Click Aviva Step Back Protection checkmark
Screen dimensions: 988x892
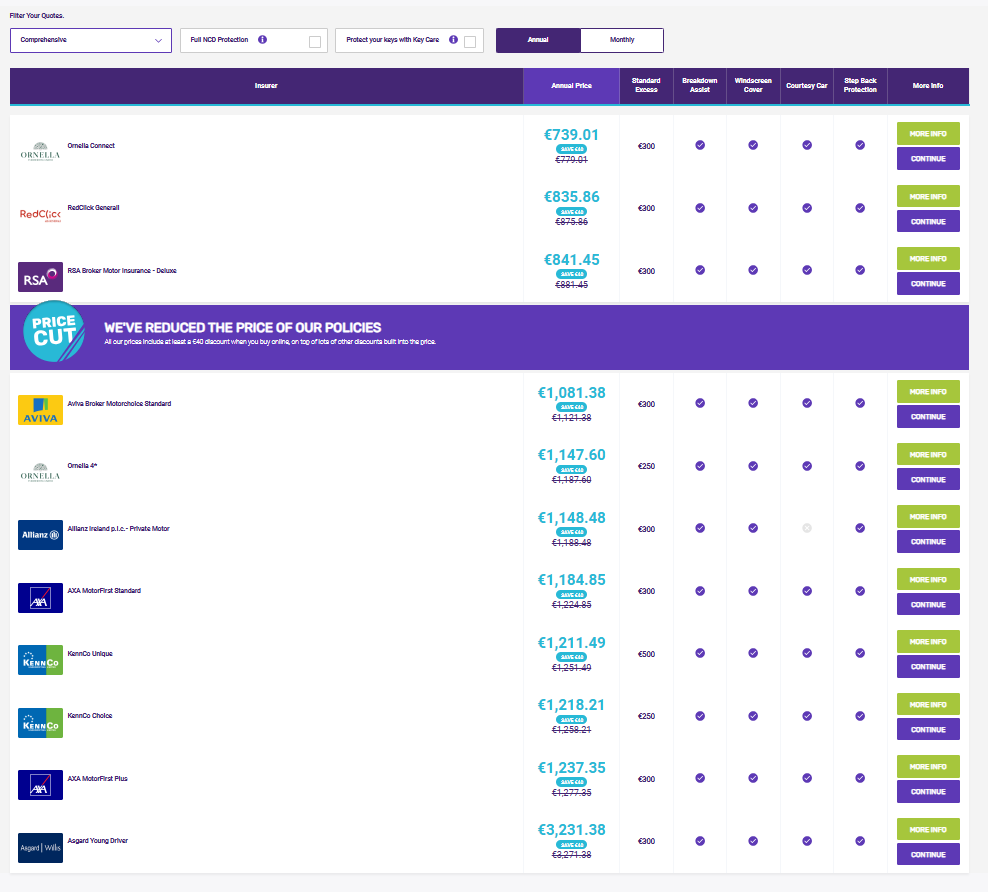click(860, 403)
